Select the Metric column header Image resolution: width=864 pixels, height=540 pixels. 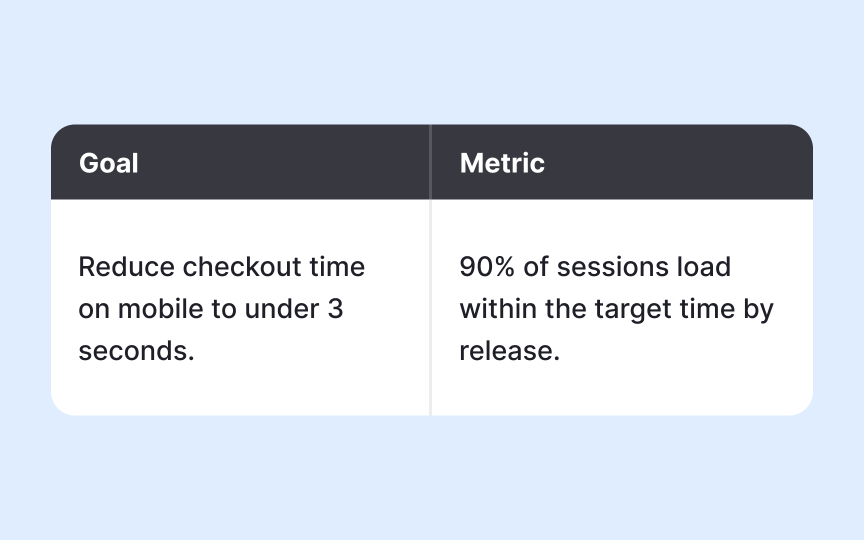(502, 163)
